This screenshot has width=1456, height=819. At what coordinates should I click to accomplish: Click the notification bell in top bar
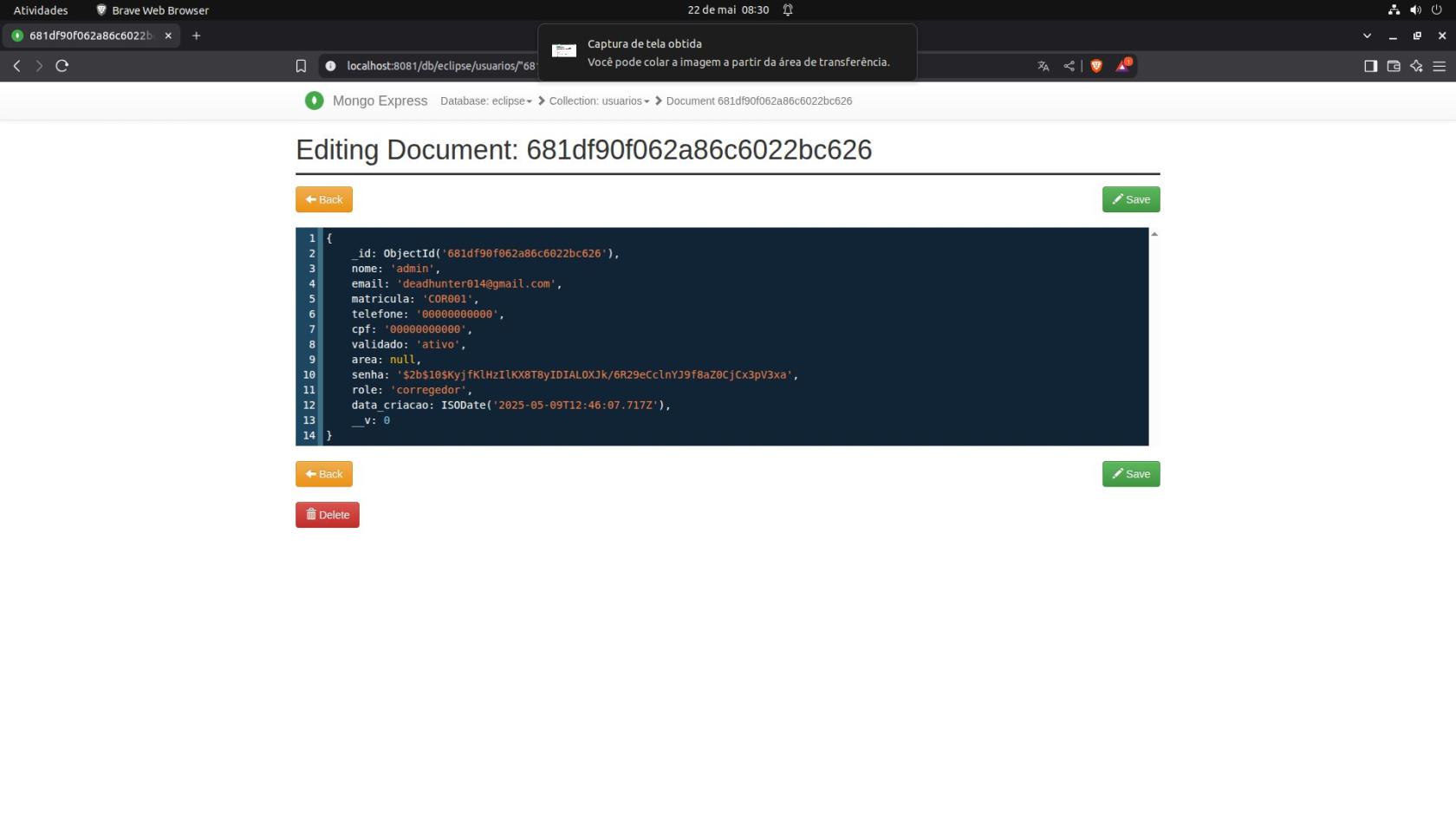point(788,10)
